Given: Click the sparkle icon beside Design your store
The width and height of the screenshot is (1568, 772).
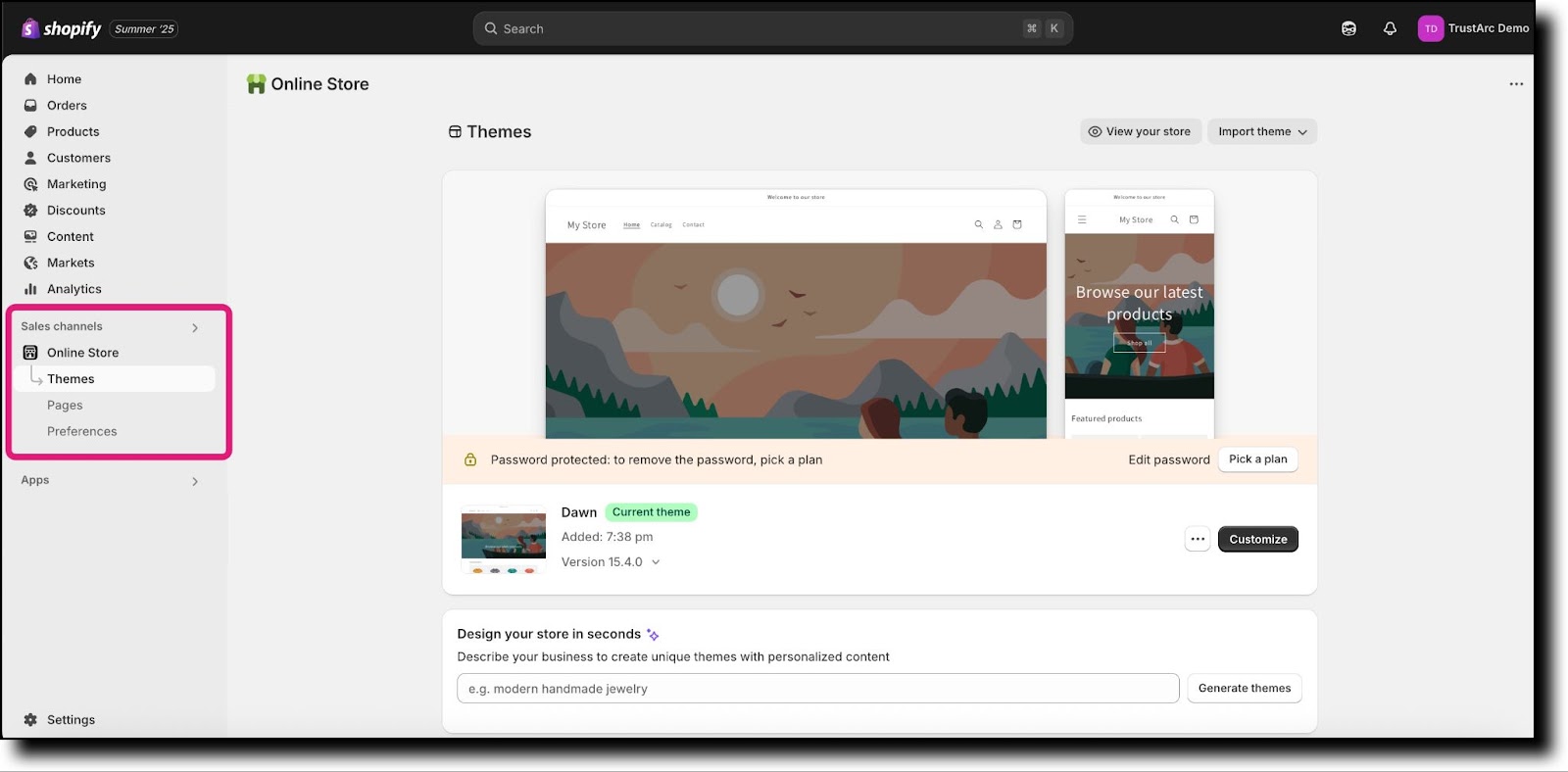Looking at the screenshot, I should [653, 635].
